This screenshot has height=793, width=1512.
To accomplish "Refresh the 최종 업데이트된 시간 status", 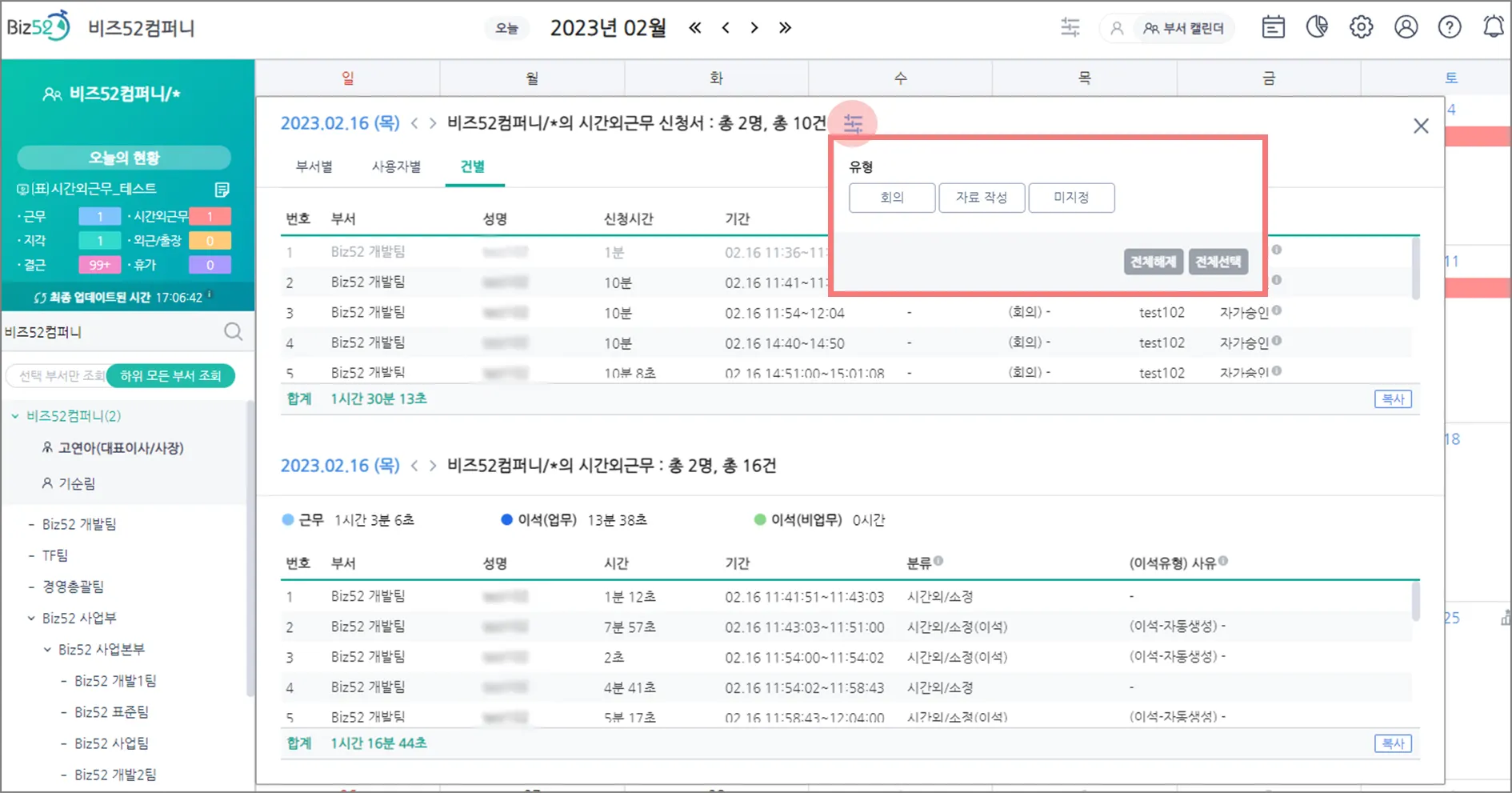I will [x=40, y=298].
